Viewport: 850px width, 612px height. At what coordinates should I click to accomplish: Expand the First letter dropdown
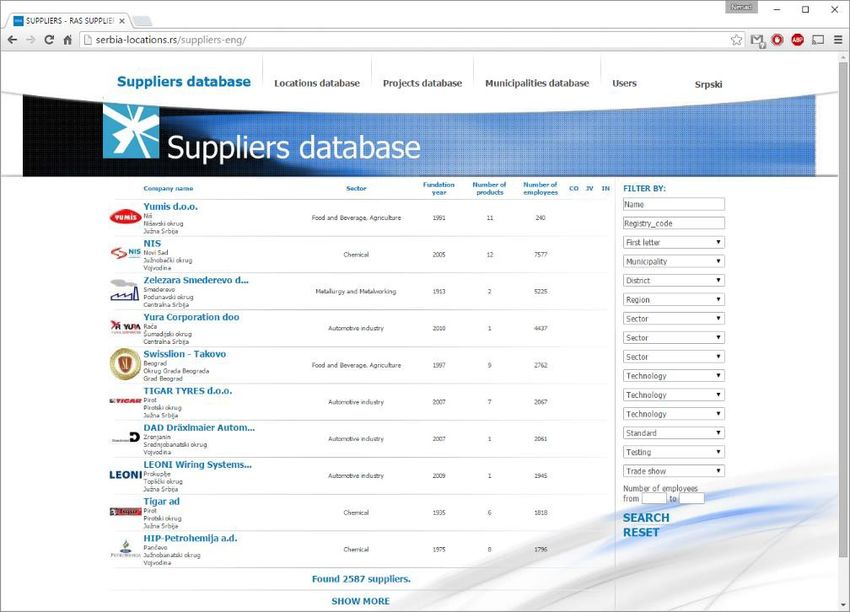point(673,242)
